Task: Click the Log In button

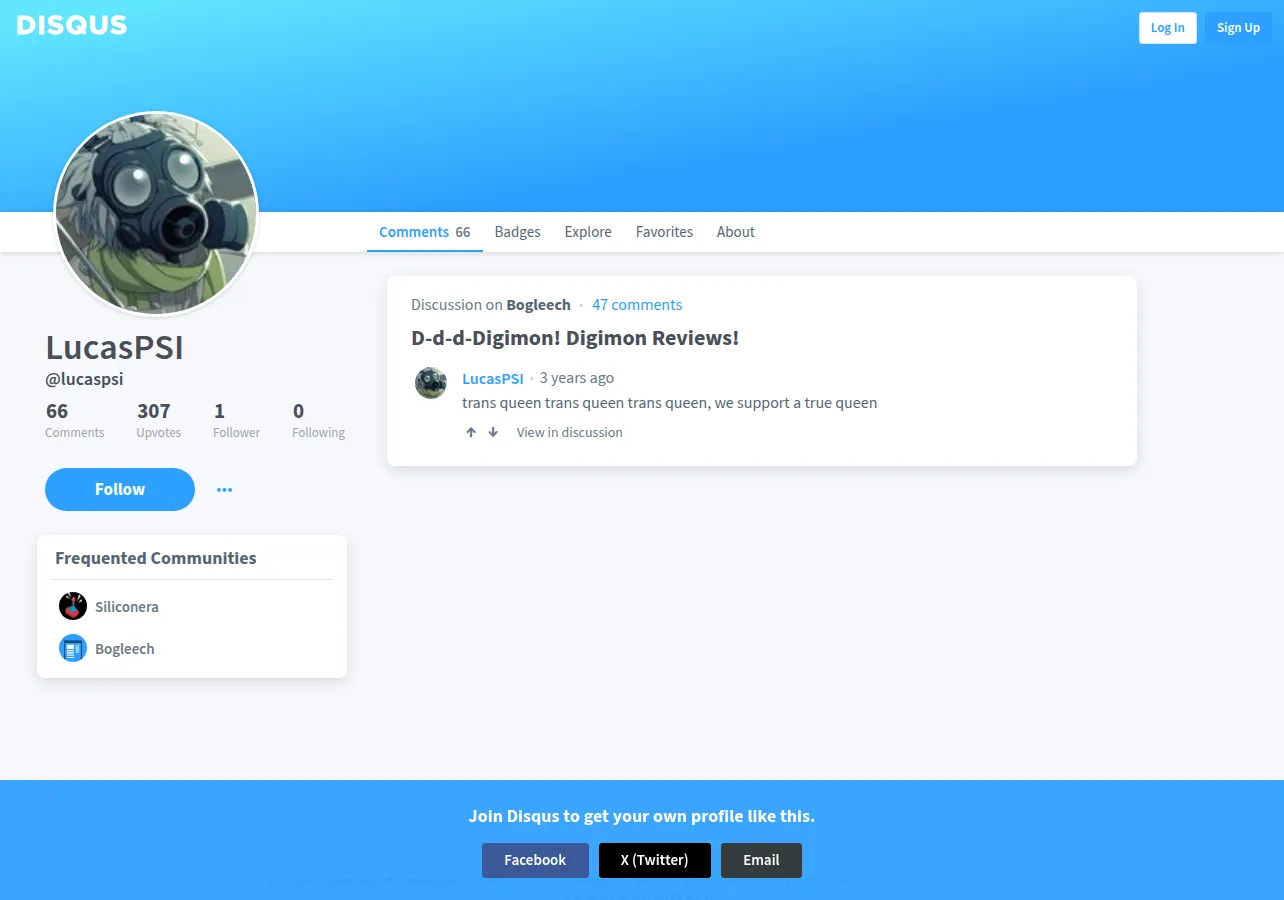Action: coord(1168,28)
